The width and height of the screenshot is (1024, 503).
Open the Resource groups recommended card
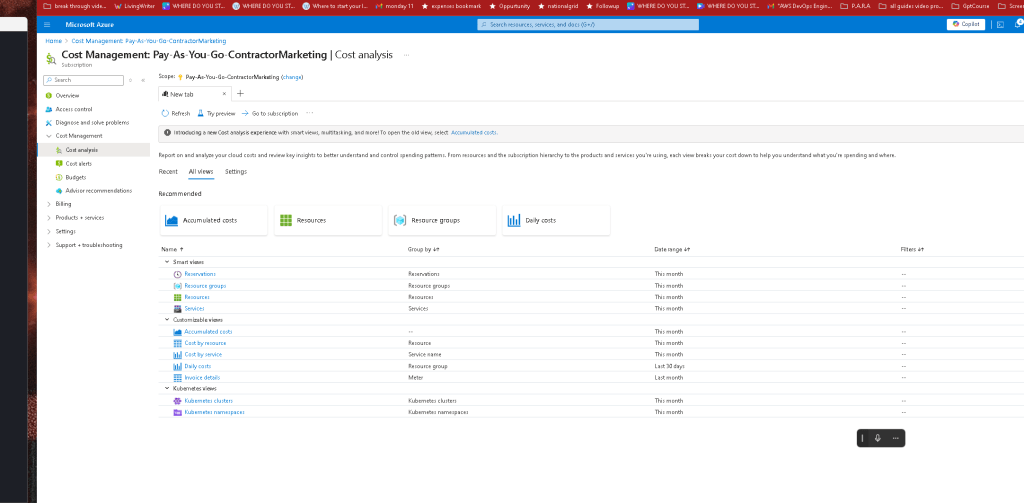(442, 220)
